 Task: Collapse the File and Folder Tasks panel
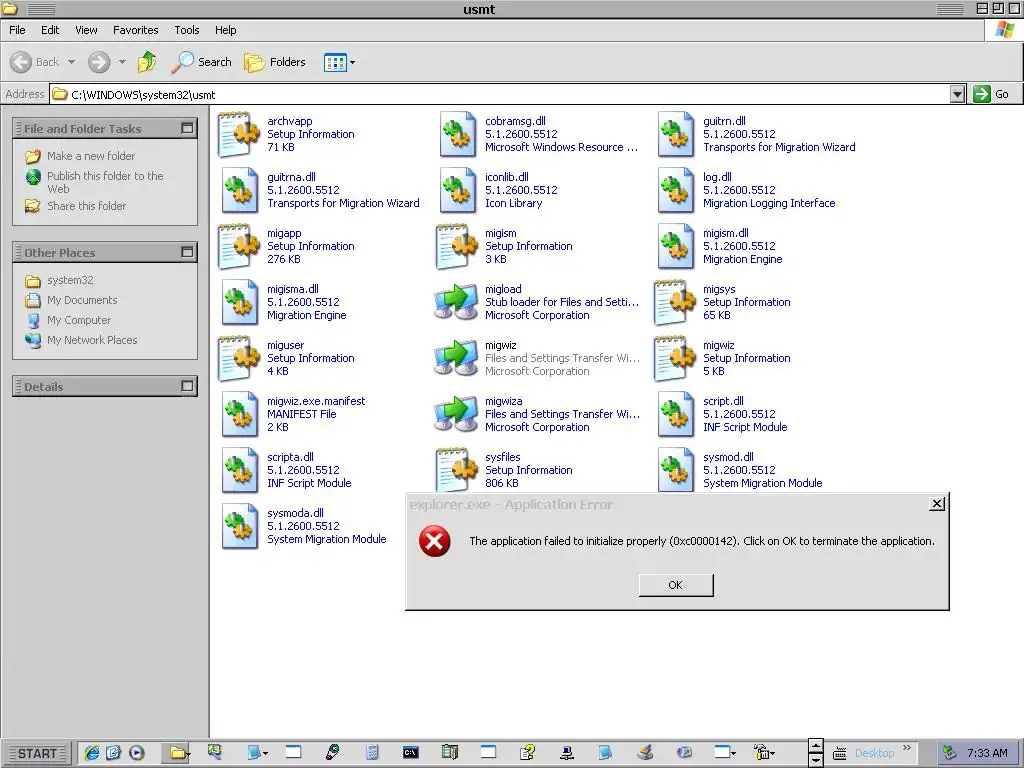click(187, 128)
